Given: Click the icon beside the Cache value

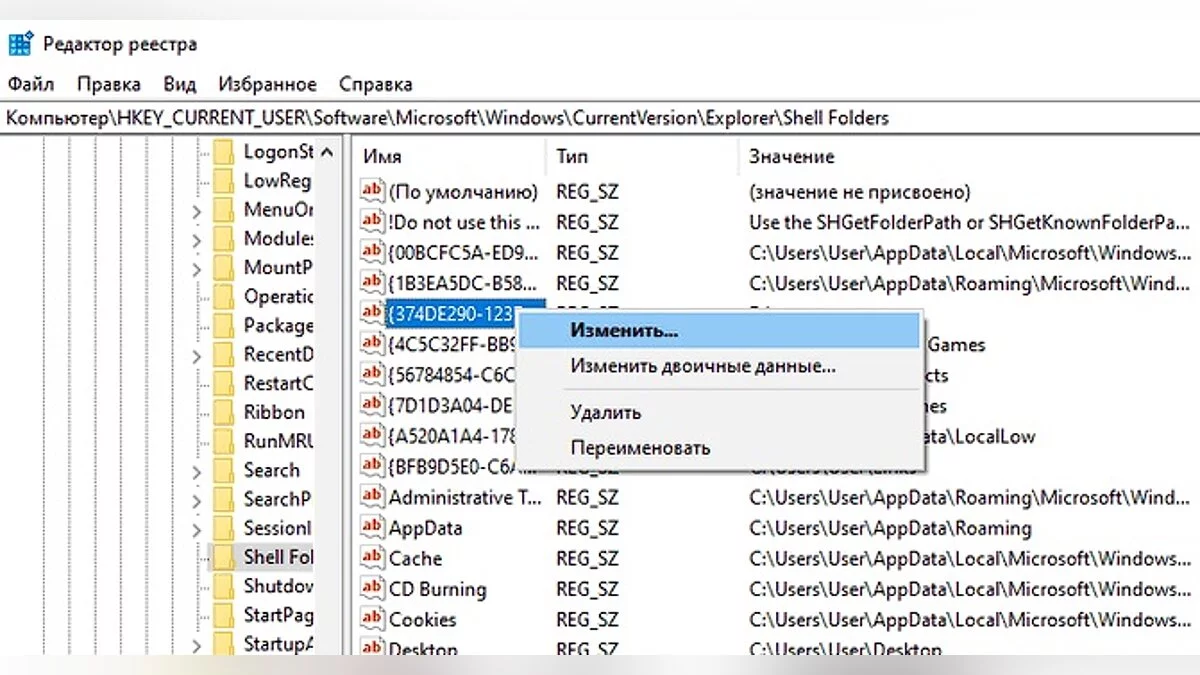Looking at the screenshot, I should click(373, 558).
